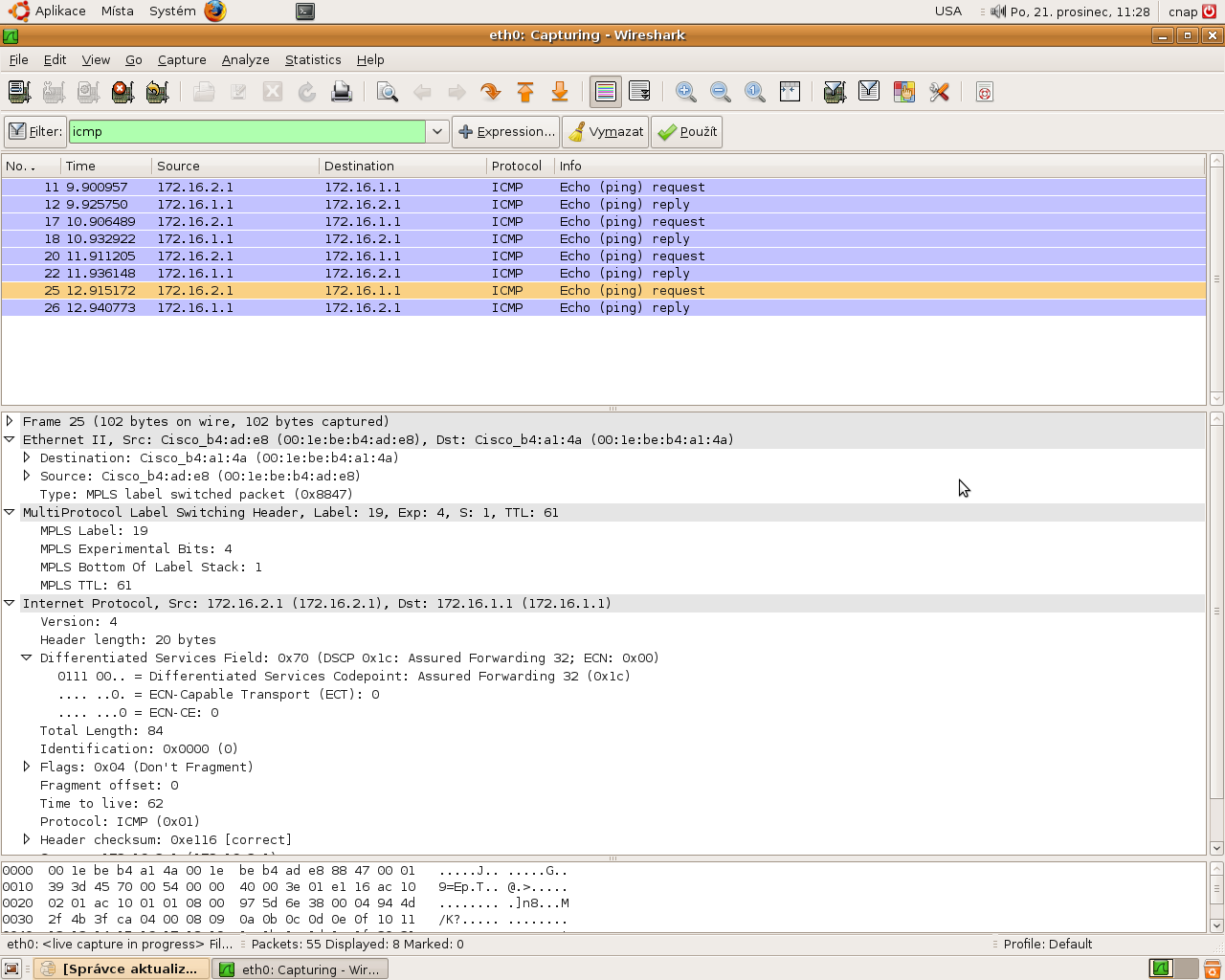The image size is (1225, 980).
Task: Open the capture filters dialog icon
Action: tap(835, 92)
